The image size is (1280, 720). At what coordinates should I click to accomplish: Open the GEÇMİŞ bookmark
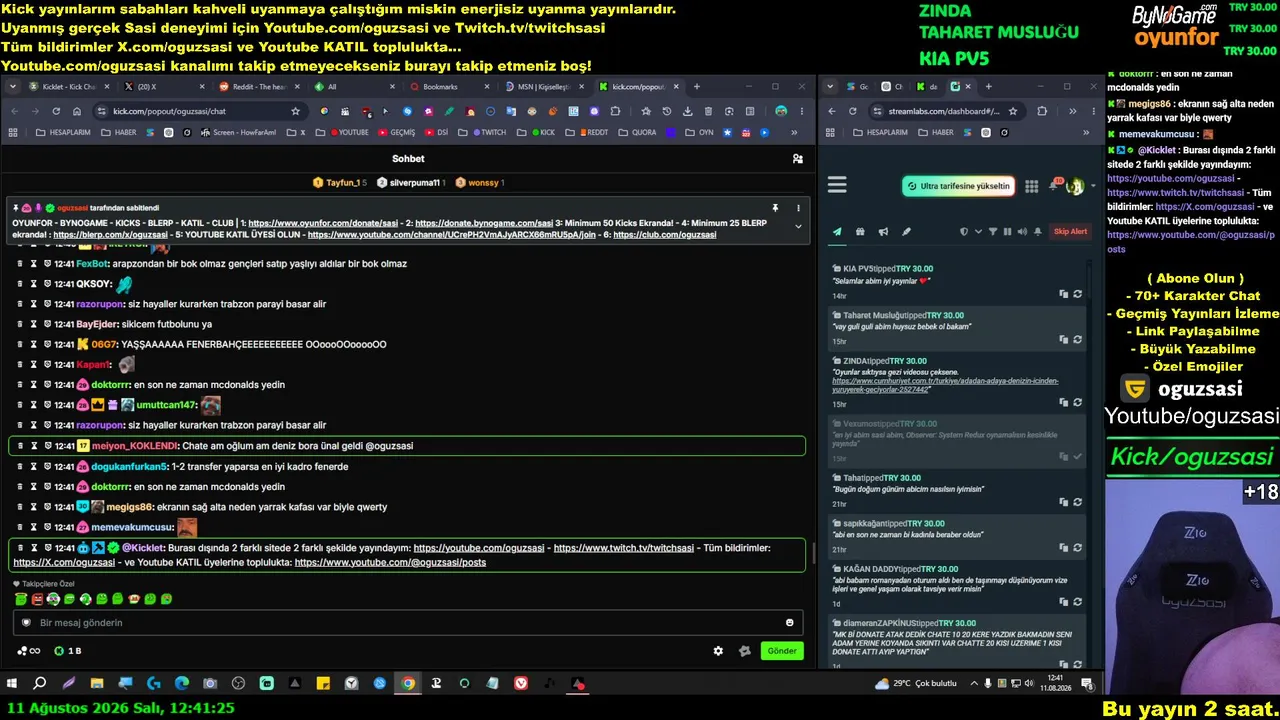click(x=396, y=132)
